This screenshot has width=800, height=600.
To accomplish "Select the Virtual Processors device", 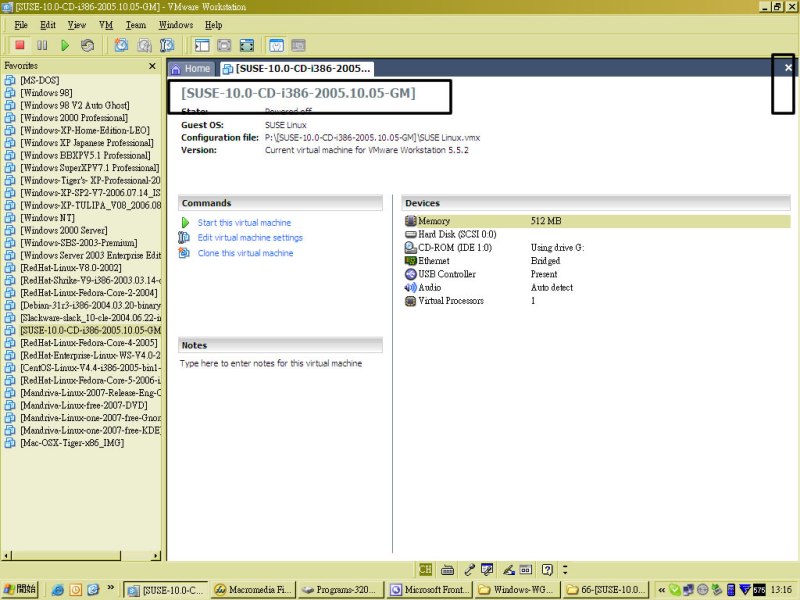I will click(x=596, y=301).
